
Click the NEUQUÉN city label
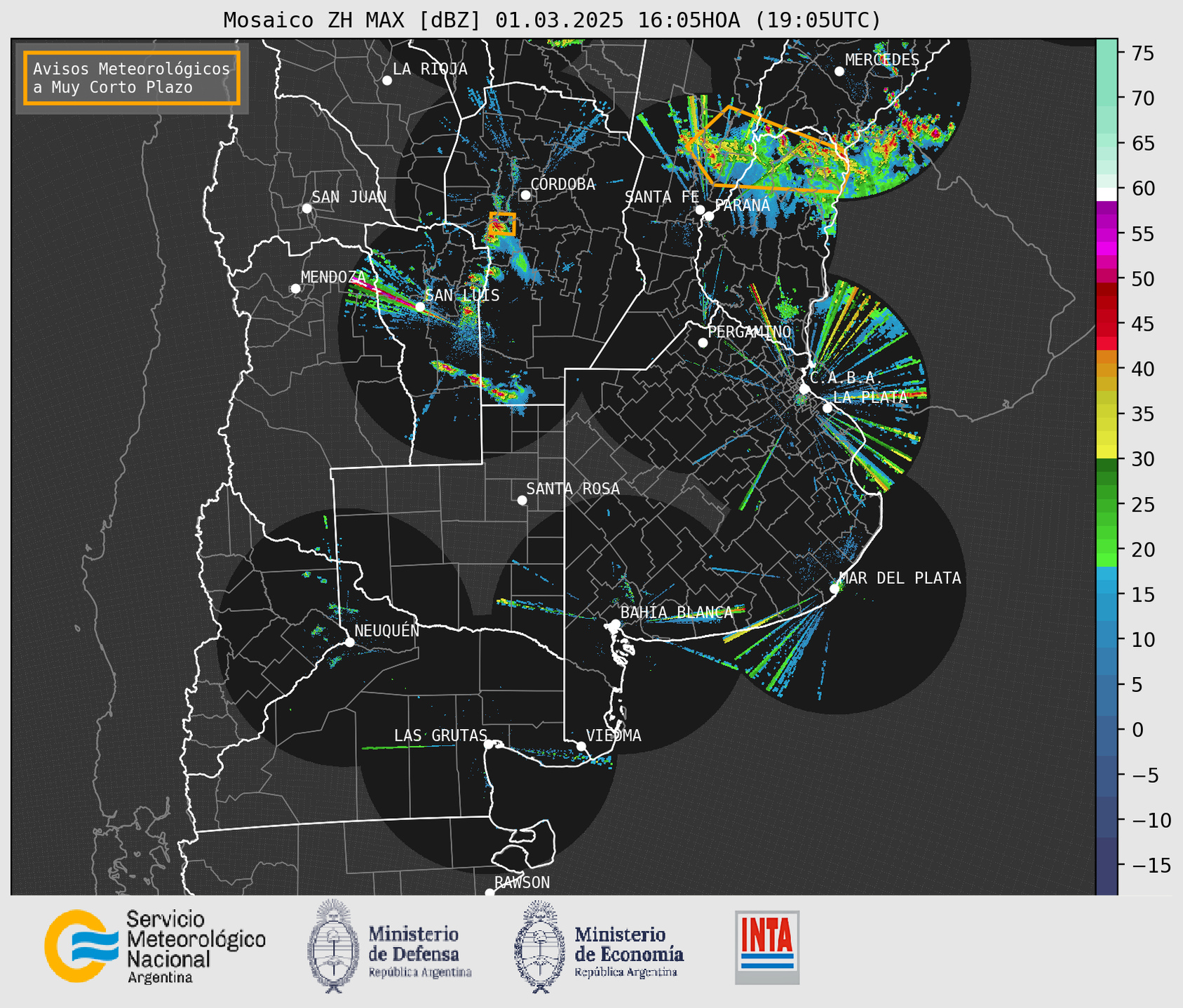tap(387, 630)
